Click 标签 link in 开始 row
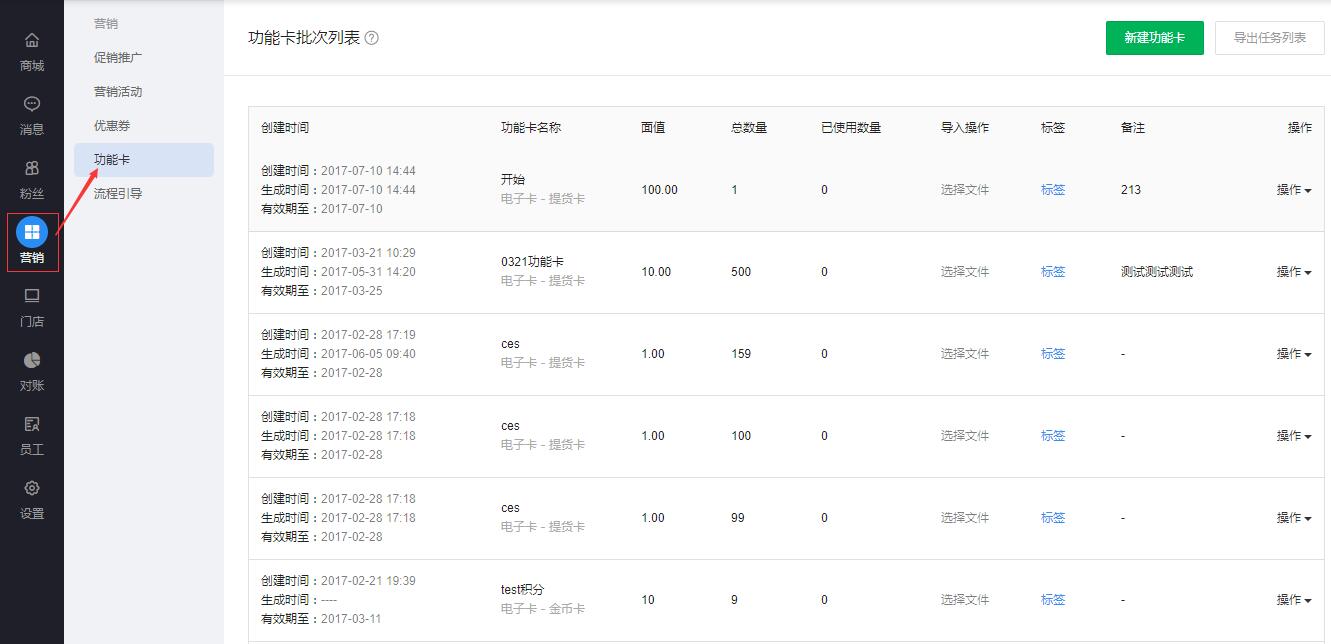This screenshot has height=644, width=1331. [1053, 190]
